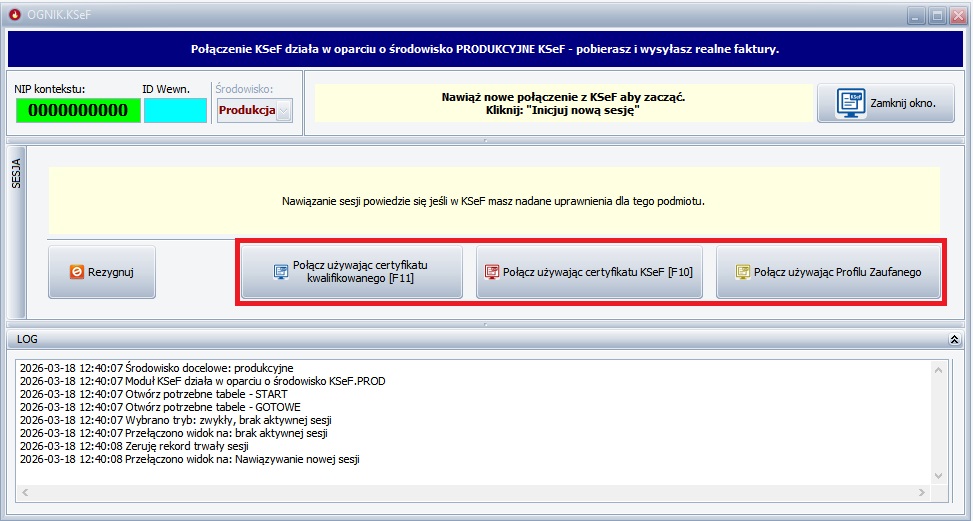Select log line 'Otwórz potrzebne tabele - GOTOWE'
This screenshot has height=521, width=973.
[x=160, y=407]
